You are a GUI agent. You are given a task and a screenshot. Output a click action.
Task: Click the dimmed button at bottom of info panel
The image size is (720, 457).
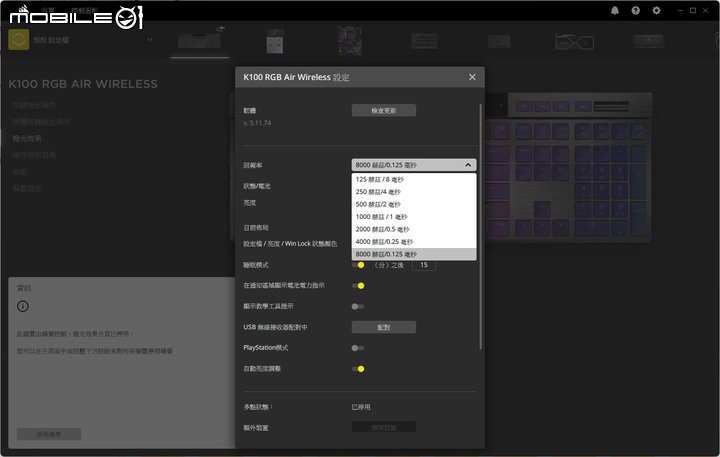coord(49,434)
